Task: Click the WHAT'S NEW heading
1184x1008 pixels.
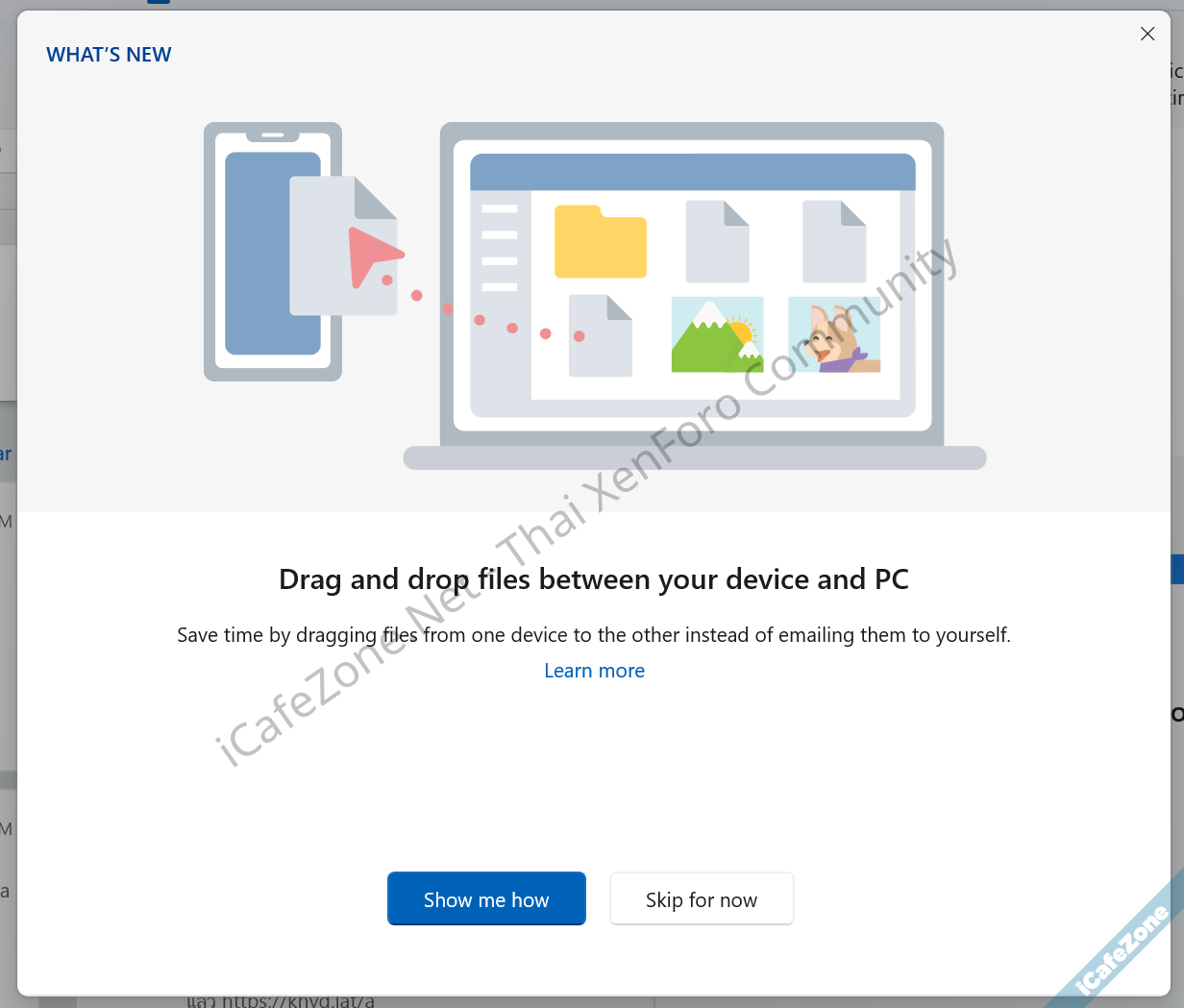Action: [x=109, y=55]
